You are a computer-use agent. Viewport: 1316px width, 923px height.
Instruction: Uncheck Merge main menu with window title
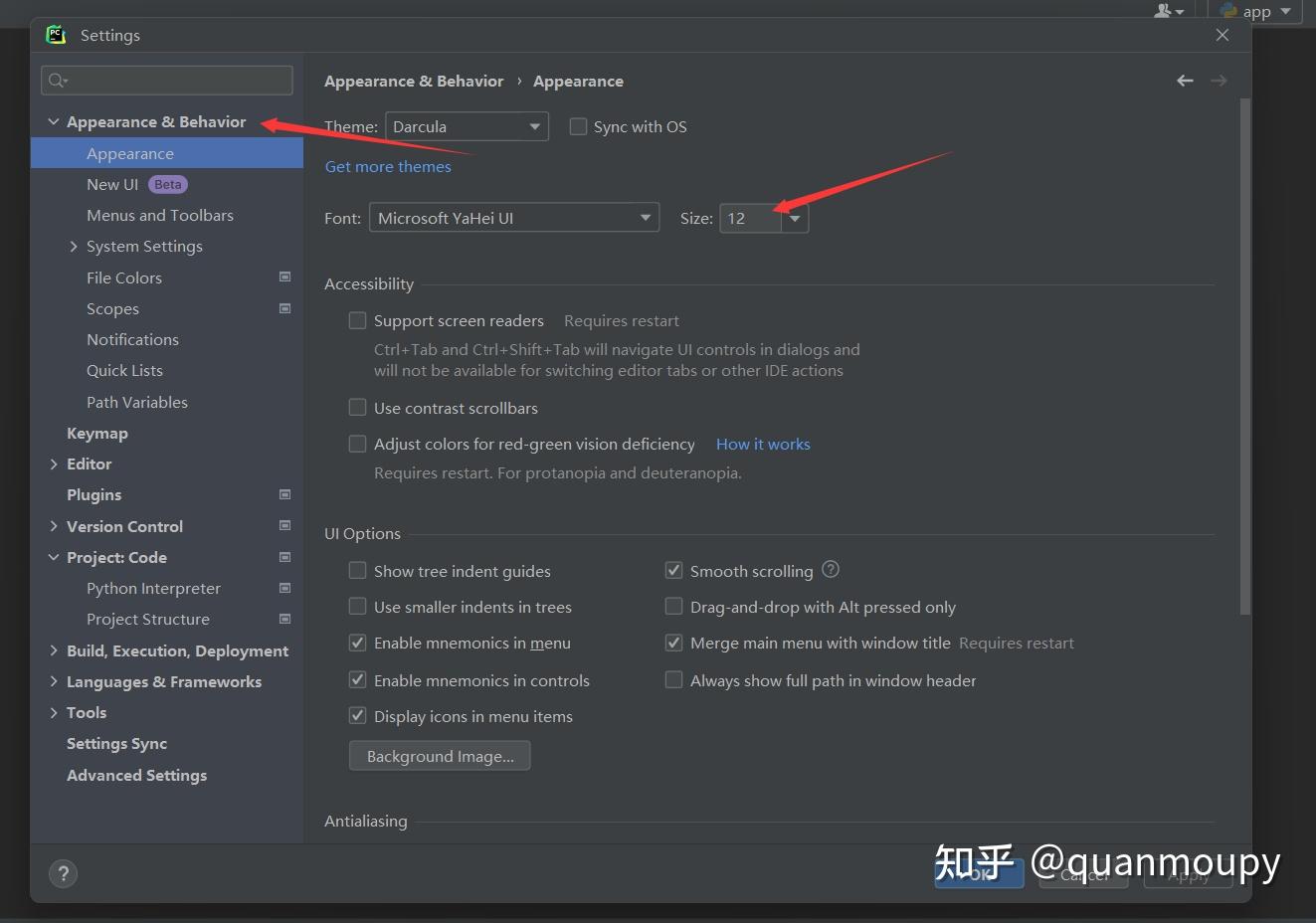click(673, 643)
